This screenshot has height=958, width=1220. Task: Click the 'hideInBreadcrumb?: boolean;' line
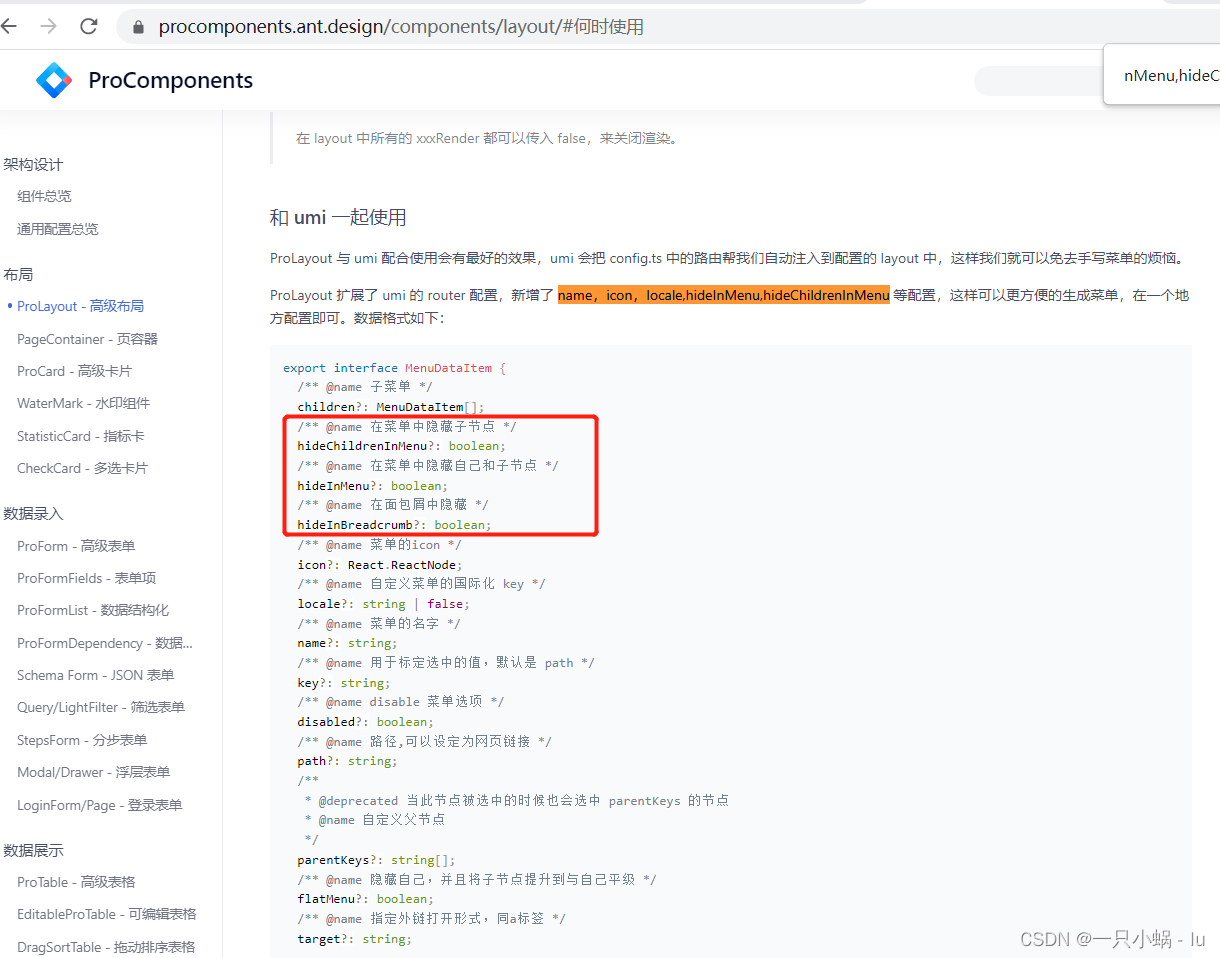coord(395,525)
